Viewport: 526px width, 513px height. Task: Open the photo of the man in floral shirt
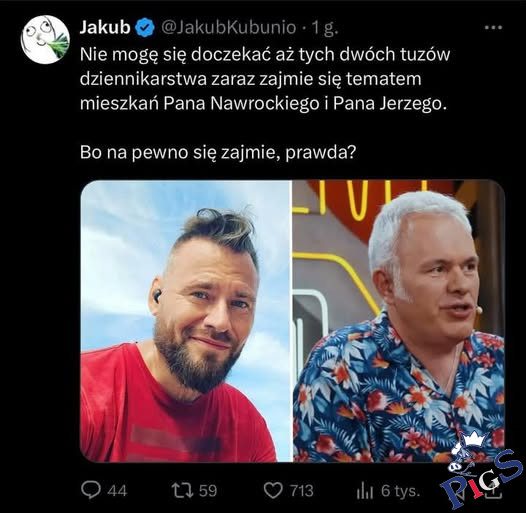click(399, 321)
